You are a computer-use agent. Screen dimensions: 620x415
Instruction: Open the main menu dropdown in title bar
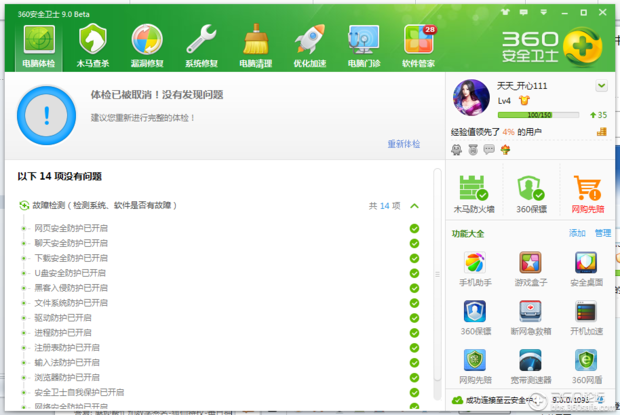point(544,12)
